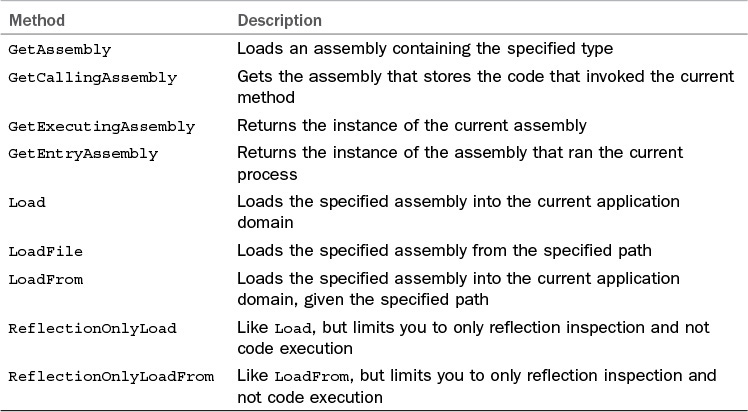Screen dimensions: 748x412
Task: Click the Method column header
Action: (36, 19)
